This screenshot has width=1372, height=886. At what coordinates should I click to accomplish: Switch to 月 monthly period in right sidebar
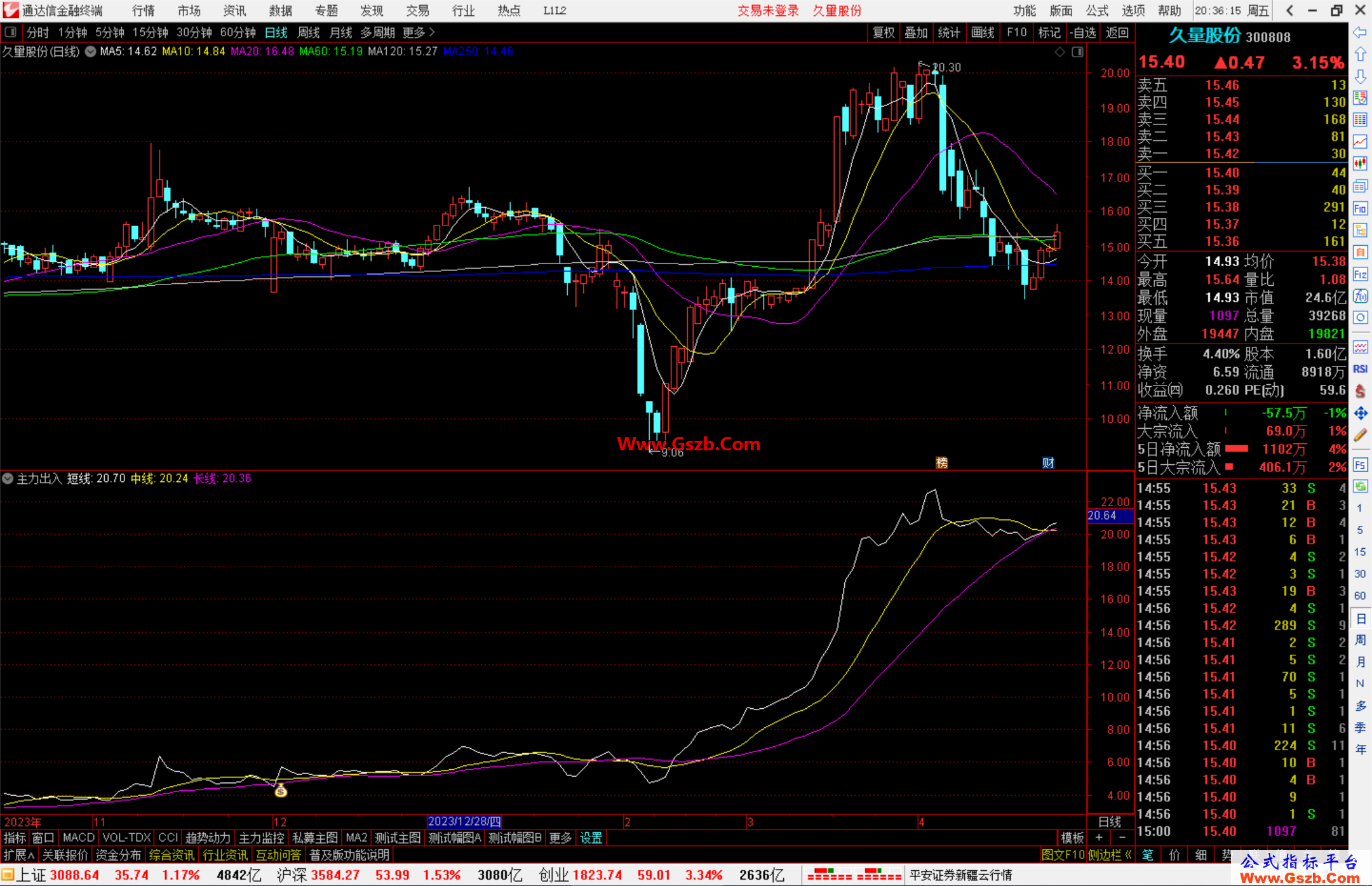click(1360, 662)
